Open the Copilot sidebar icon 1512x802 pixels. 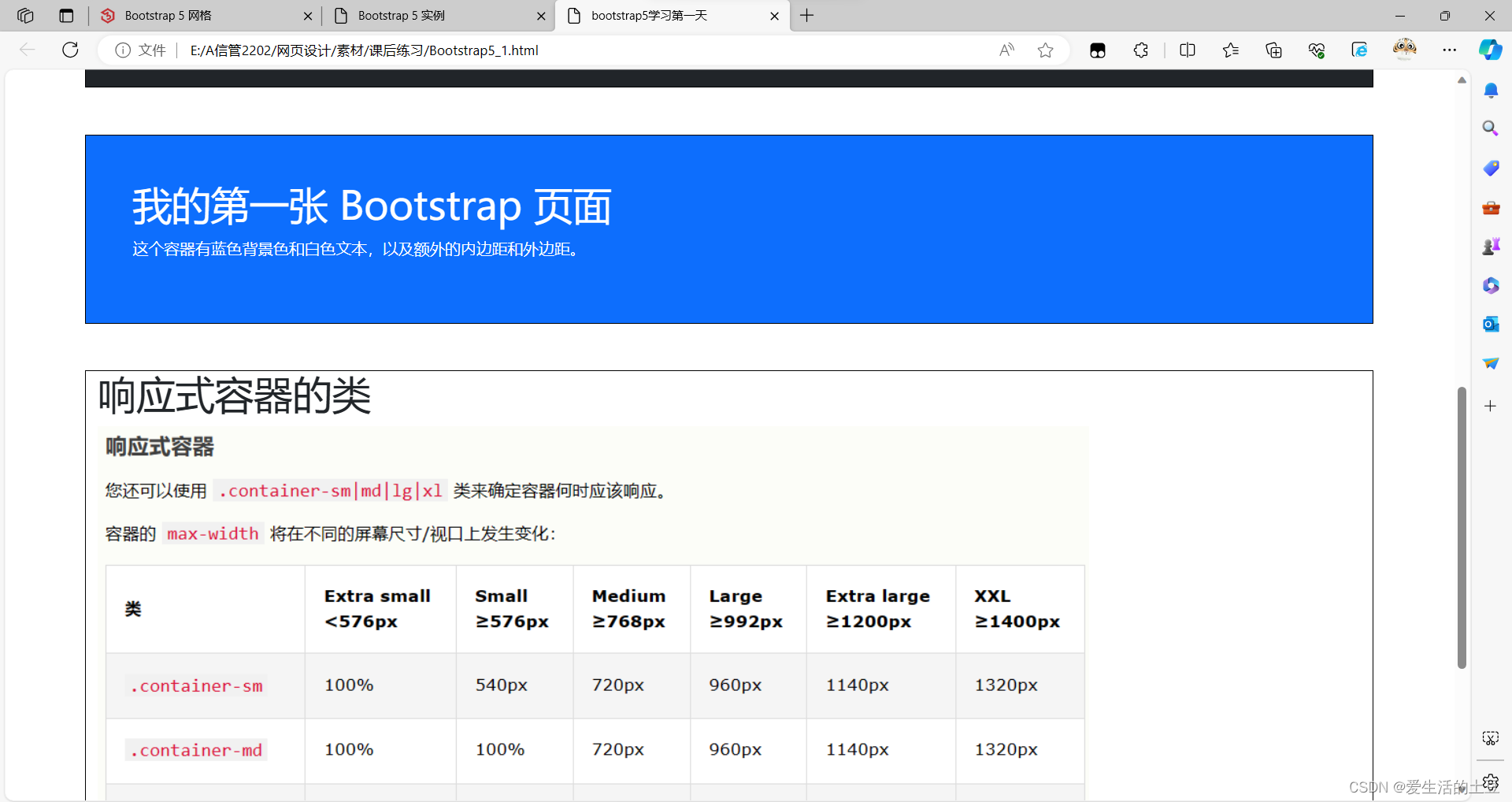1490,50
